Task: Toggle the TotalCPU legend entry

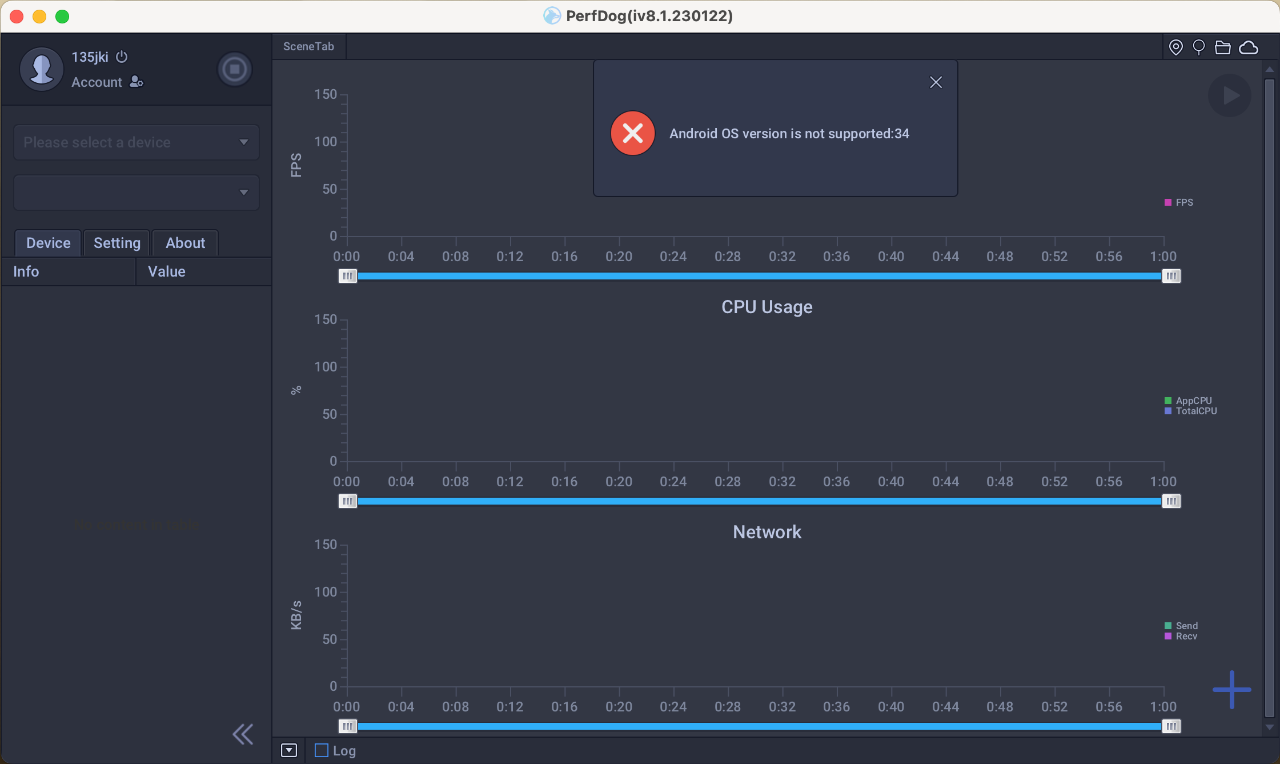Action: pos(1191,411)
